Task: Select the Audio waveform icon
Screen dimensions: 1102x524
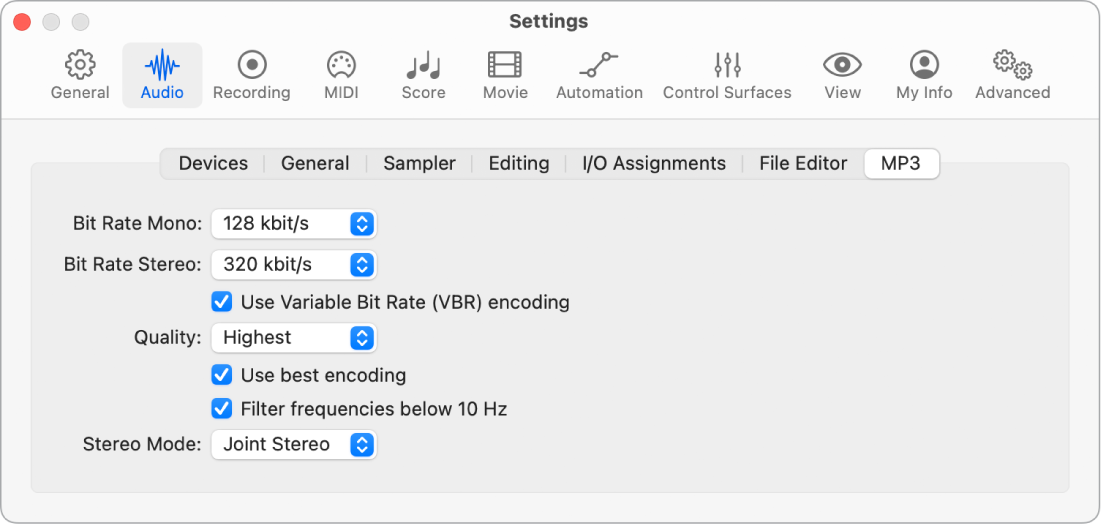Action: click(162, 66)
